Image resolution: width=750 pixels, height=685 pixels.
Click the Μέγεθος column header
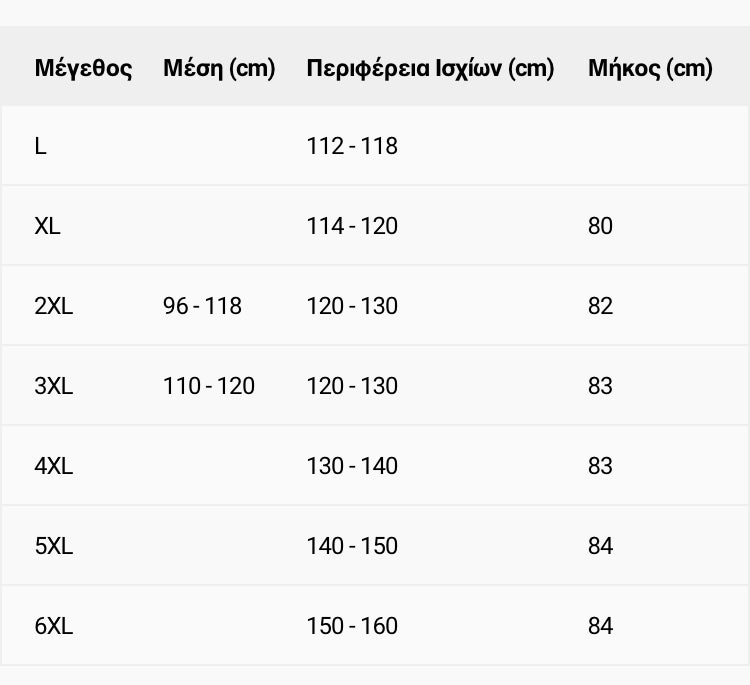pyautogui.click(x=83, y=68)
